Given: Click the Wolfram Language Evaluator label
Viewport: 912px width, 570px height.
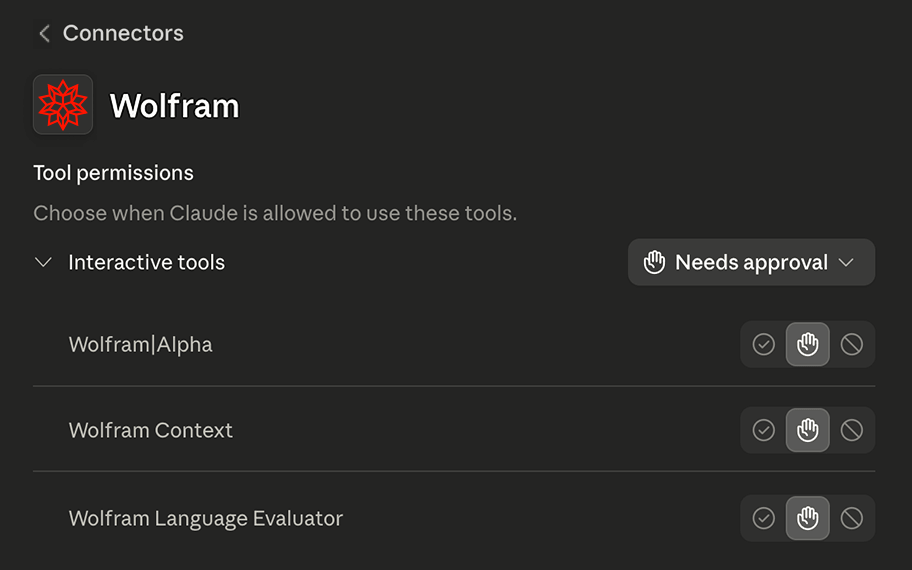Looking at the screenshot, I should click(206, 518).
